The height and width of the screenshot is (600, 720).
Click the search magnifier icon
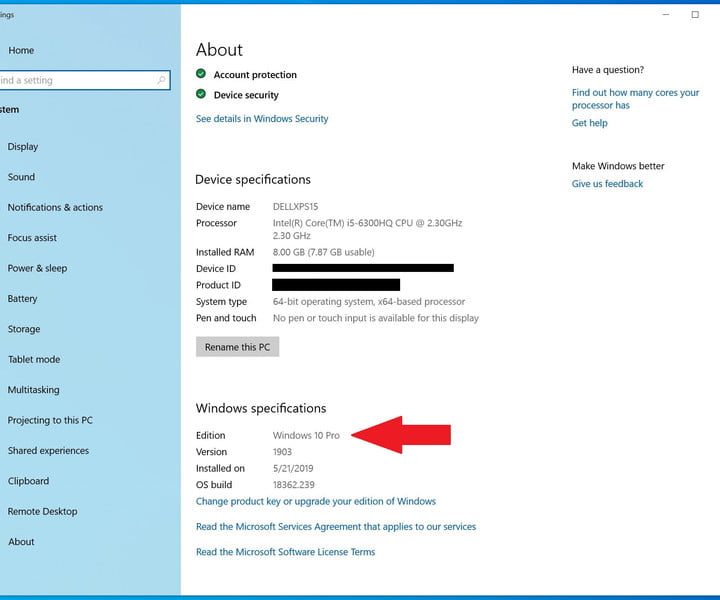point(161,80)
